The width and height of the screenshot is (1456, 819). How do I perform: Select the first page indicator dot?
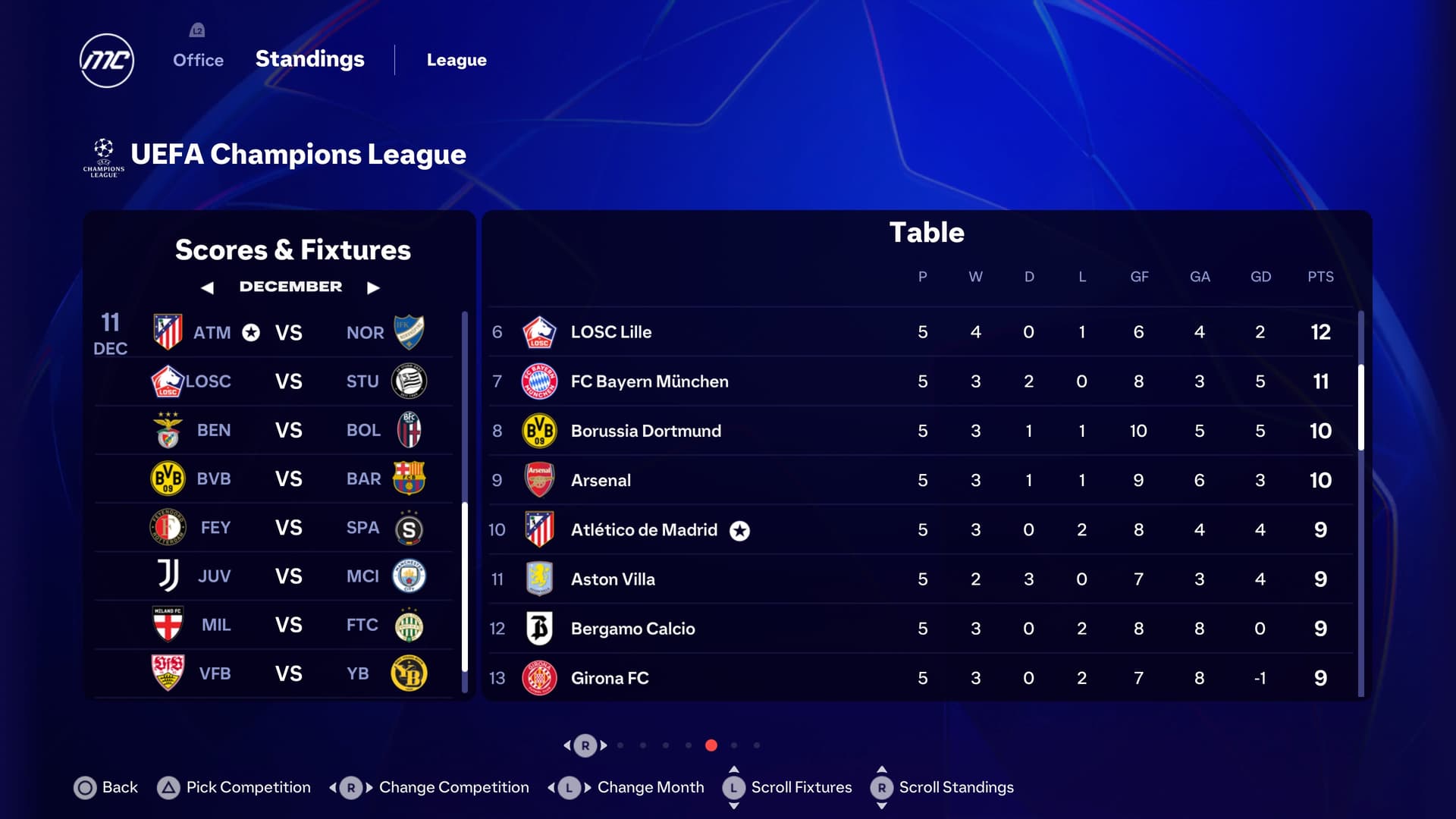pyautogui.click(x=620, y=745)
